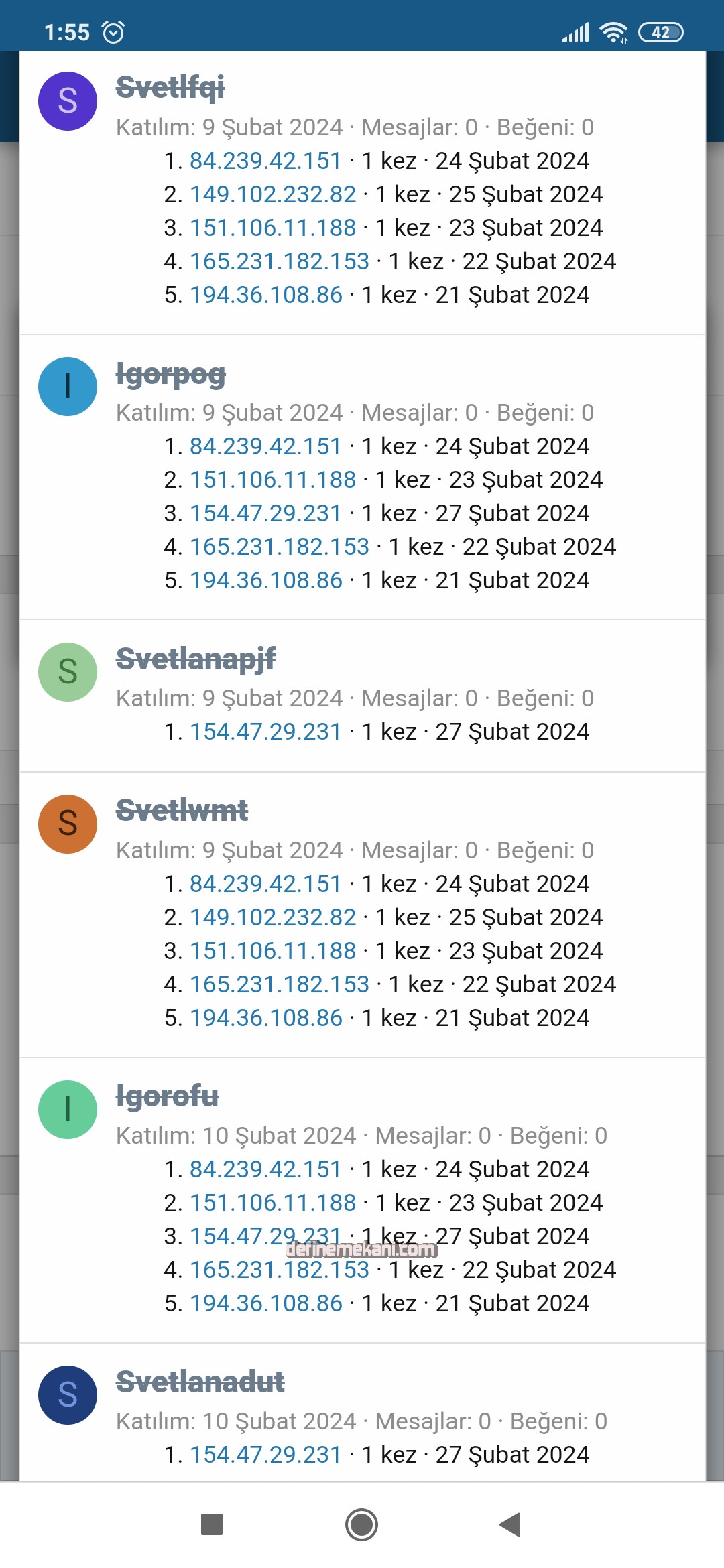The image size is (724, 1568).
Task: Tap the orange Svetlwmt avatar icon
Action: tap(68, 824)
